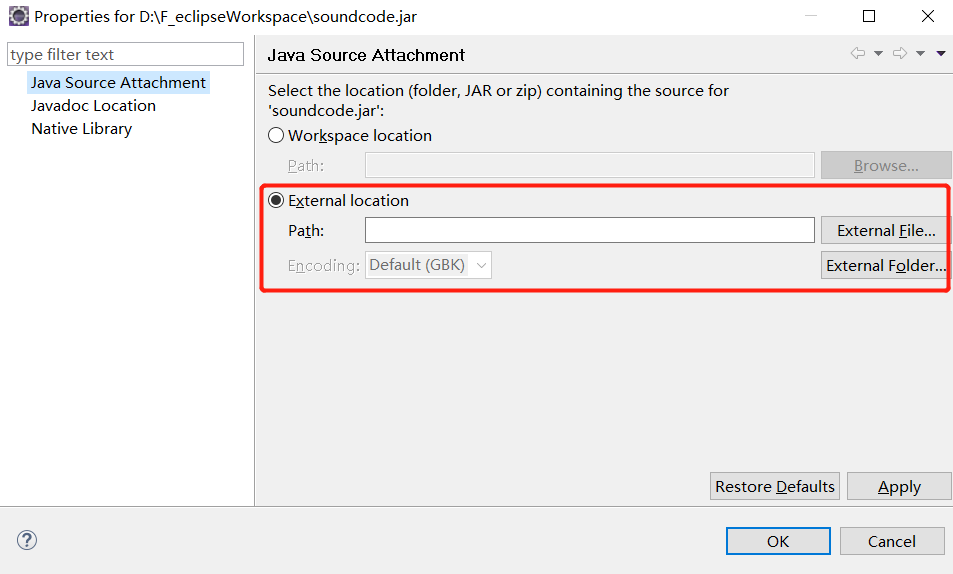This screenshot has width=953, height=574.
Task: Open the Encoding Default (GBK) dropdown
Action: point(428,265)
